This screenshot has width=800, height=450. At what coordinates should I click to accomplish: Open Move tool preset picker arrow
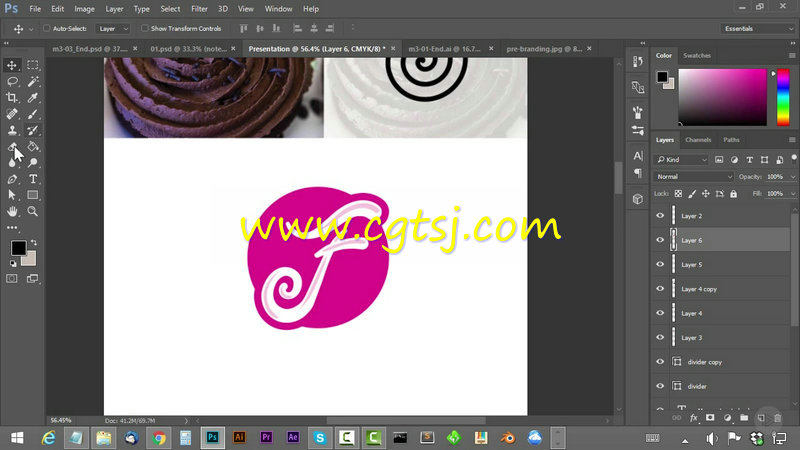(31, 29)
